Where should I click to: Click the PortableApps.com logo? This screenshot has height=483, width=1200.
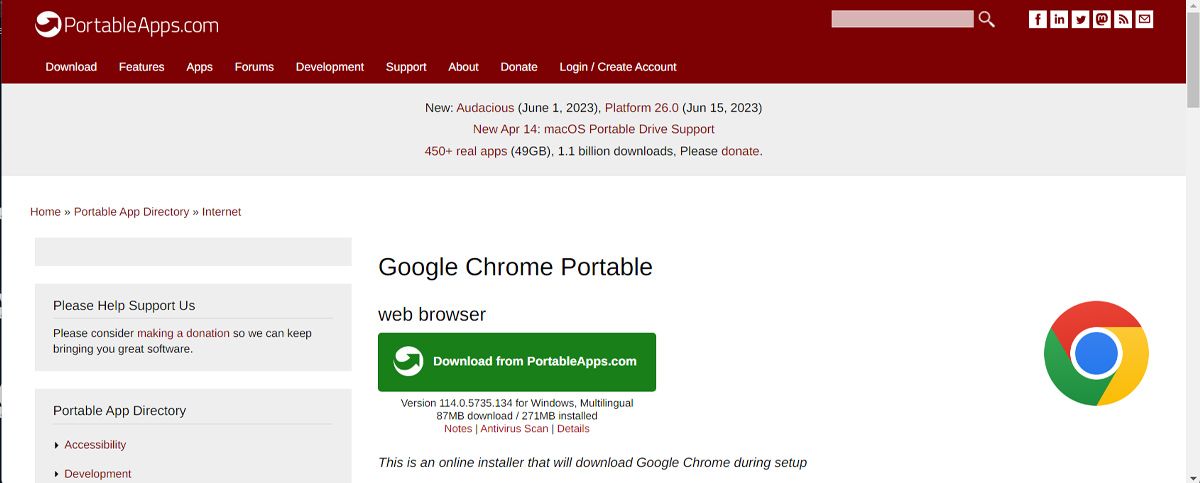pos(126,25)
